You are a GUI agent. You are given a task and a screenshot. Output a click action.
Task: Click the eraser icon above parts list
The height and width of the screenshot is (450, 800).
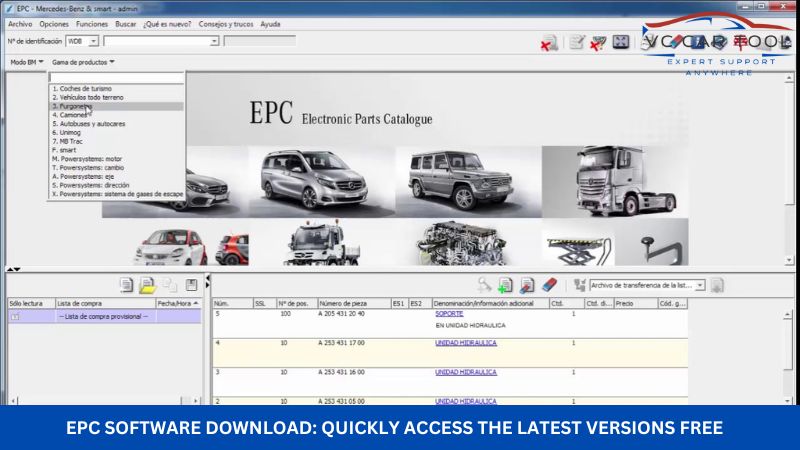(x=548, y=285)
